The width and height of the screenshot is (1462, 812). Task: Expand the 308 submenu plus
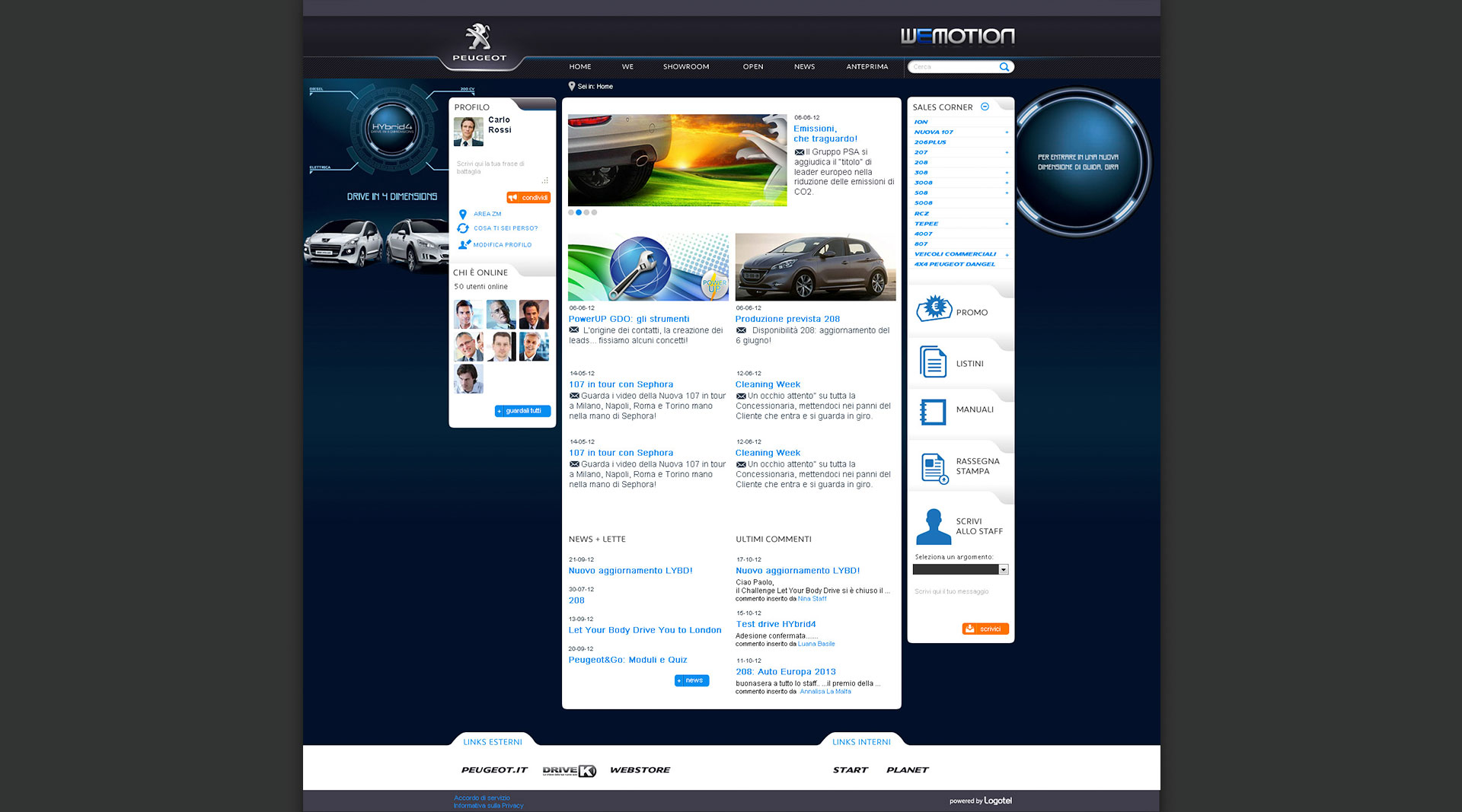click(x=1007, y=173)
